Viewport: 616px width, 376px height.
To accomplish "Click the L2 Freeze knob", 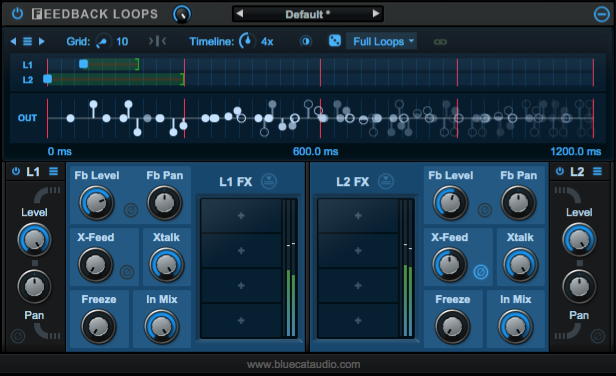I will (453, 326).
